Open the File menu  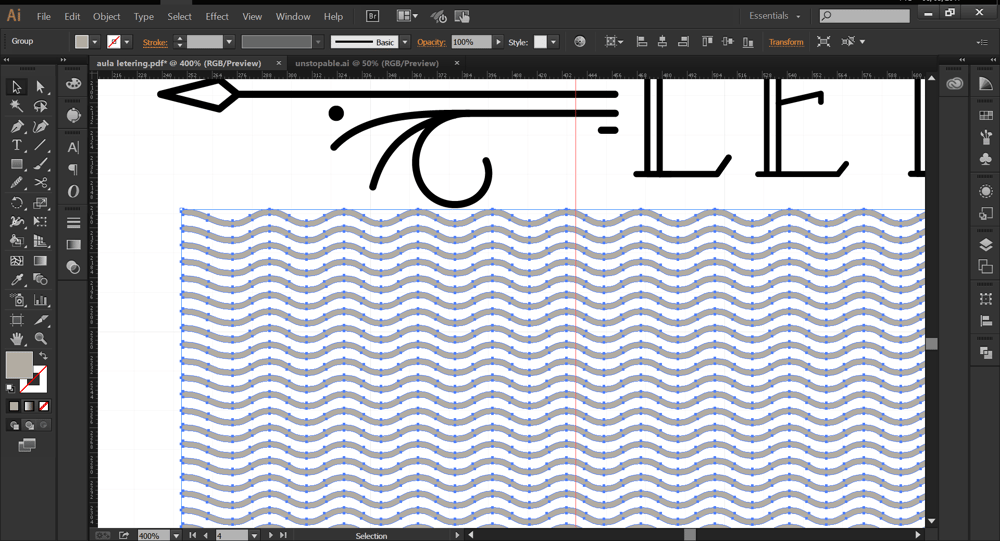(43, 17)
